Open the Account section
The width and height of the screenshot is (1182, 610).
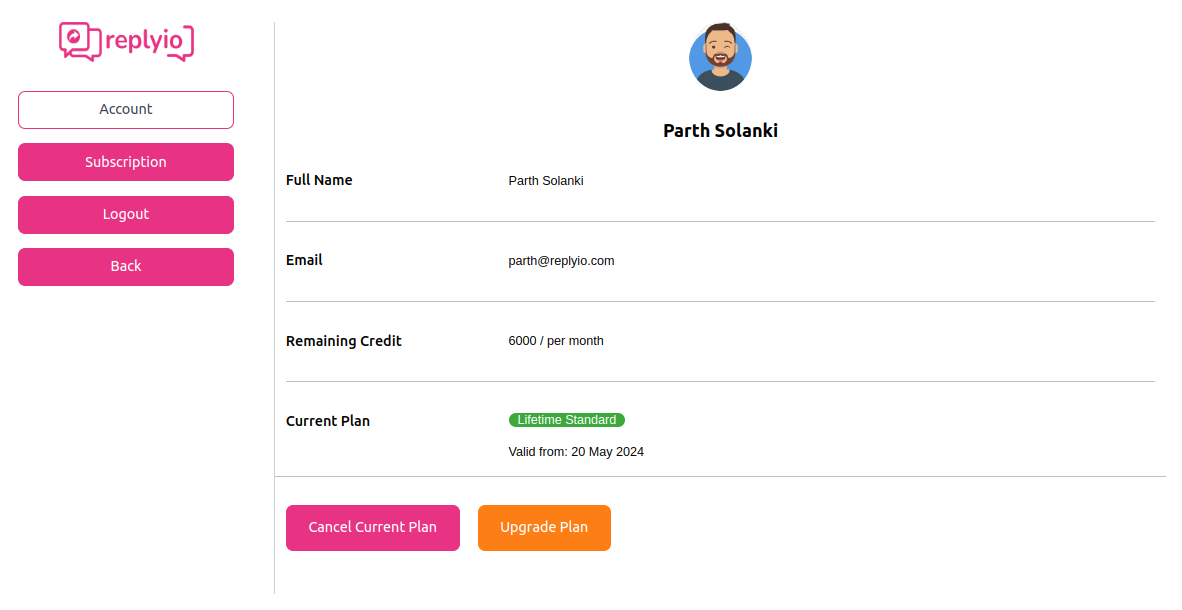click(x=126, y=110)
